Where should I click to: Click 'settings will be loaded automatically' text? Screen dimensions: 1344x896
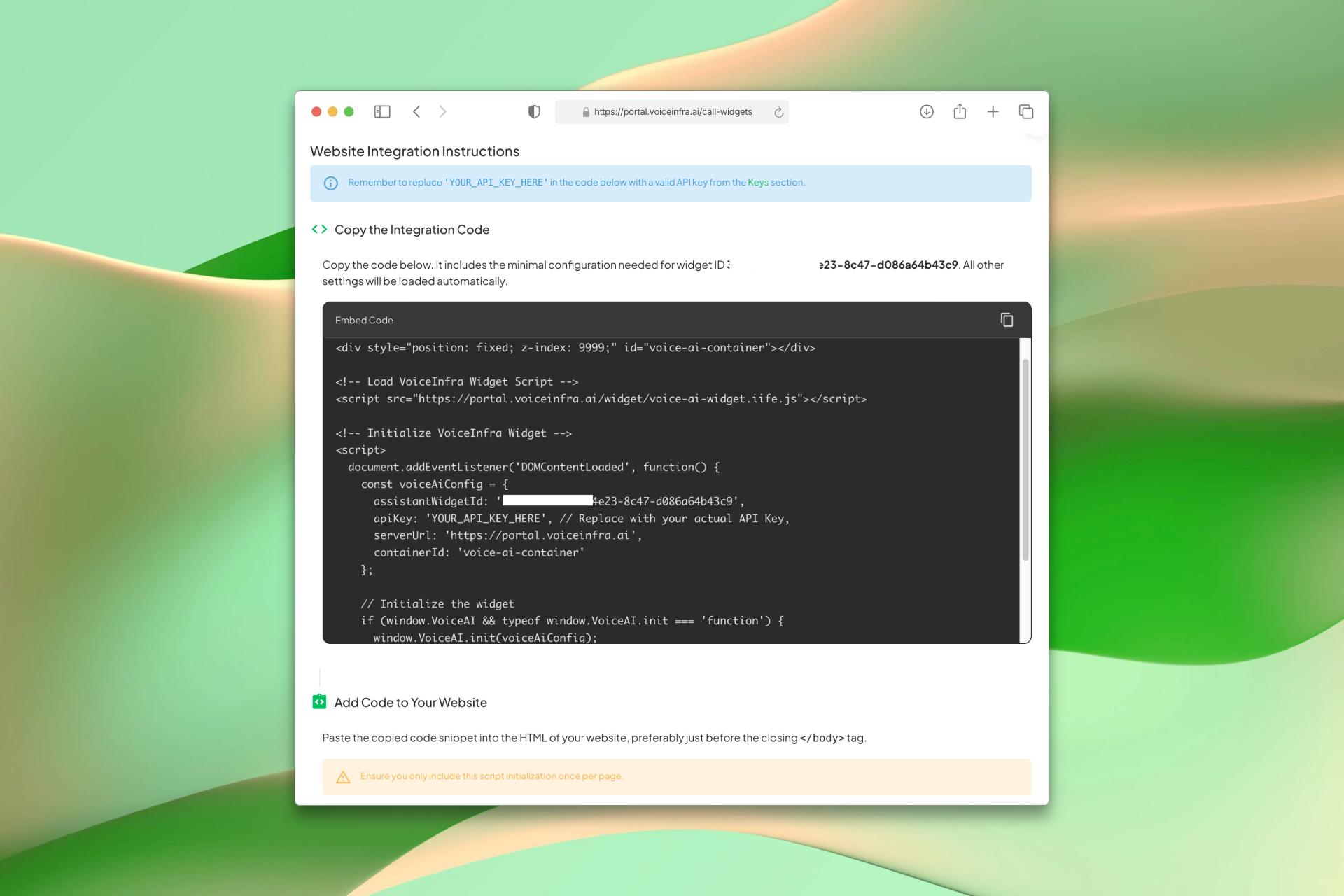tap(414, 281)
